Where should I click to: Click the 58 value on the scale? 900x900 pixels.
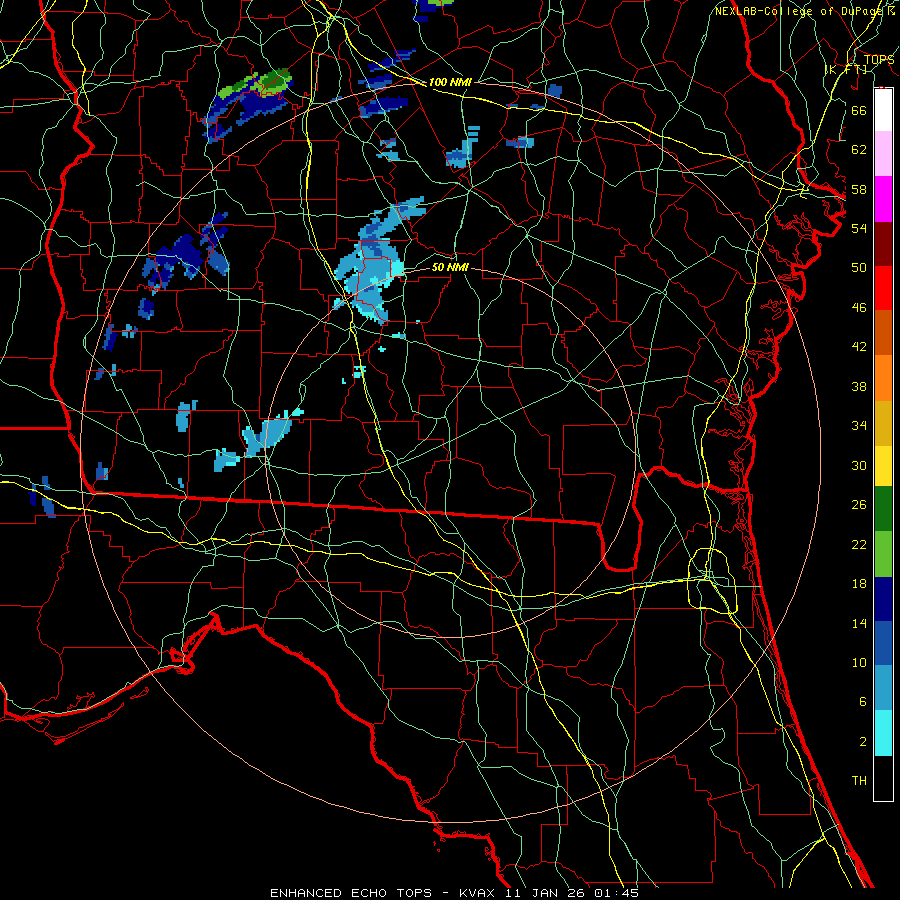(x=859, y=189)
